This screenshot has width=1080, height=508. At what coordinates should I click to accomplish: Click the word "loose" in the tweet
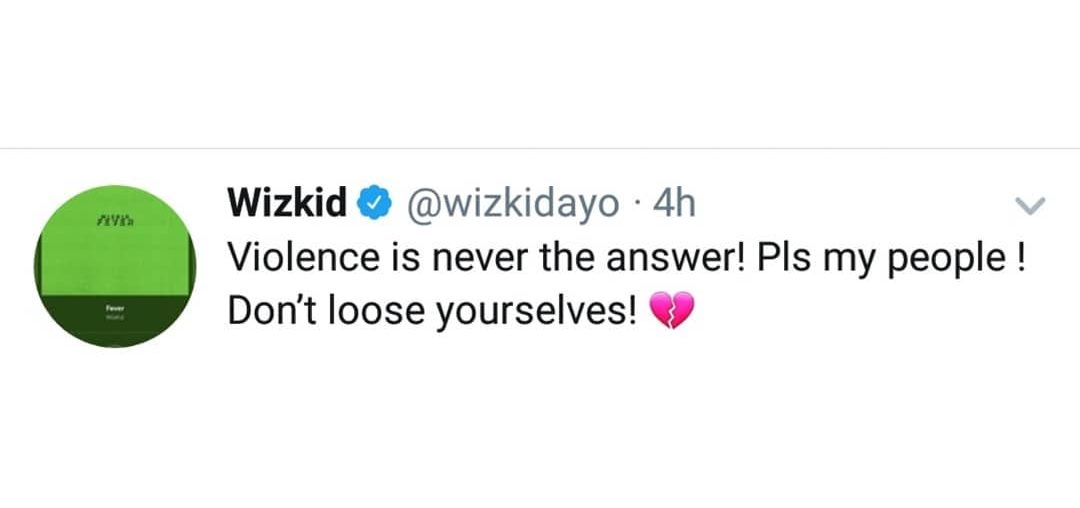[x=384, y=313]
